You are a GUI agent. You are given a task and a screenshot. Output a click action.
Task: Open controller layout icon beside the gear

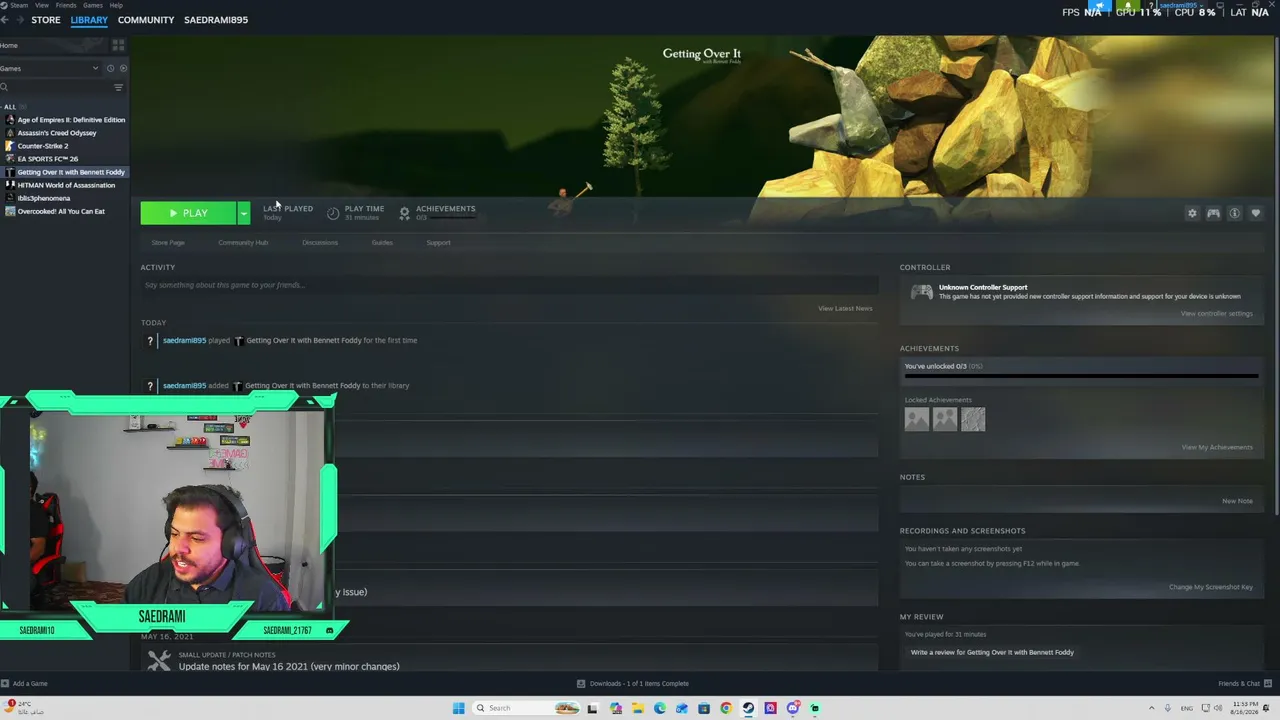1213,213
